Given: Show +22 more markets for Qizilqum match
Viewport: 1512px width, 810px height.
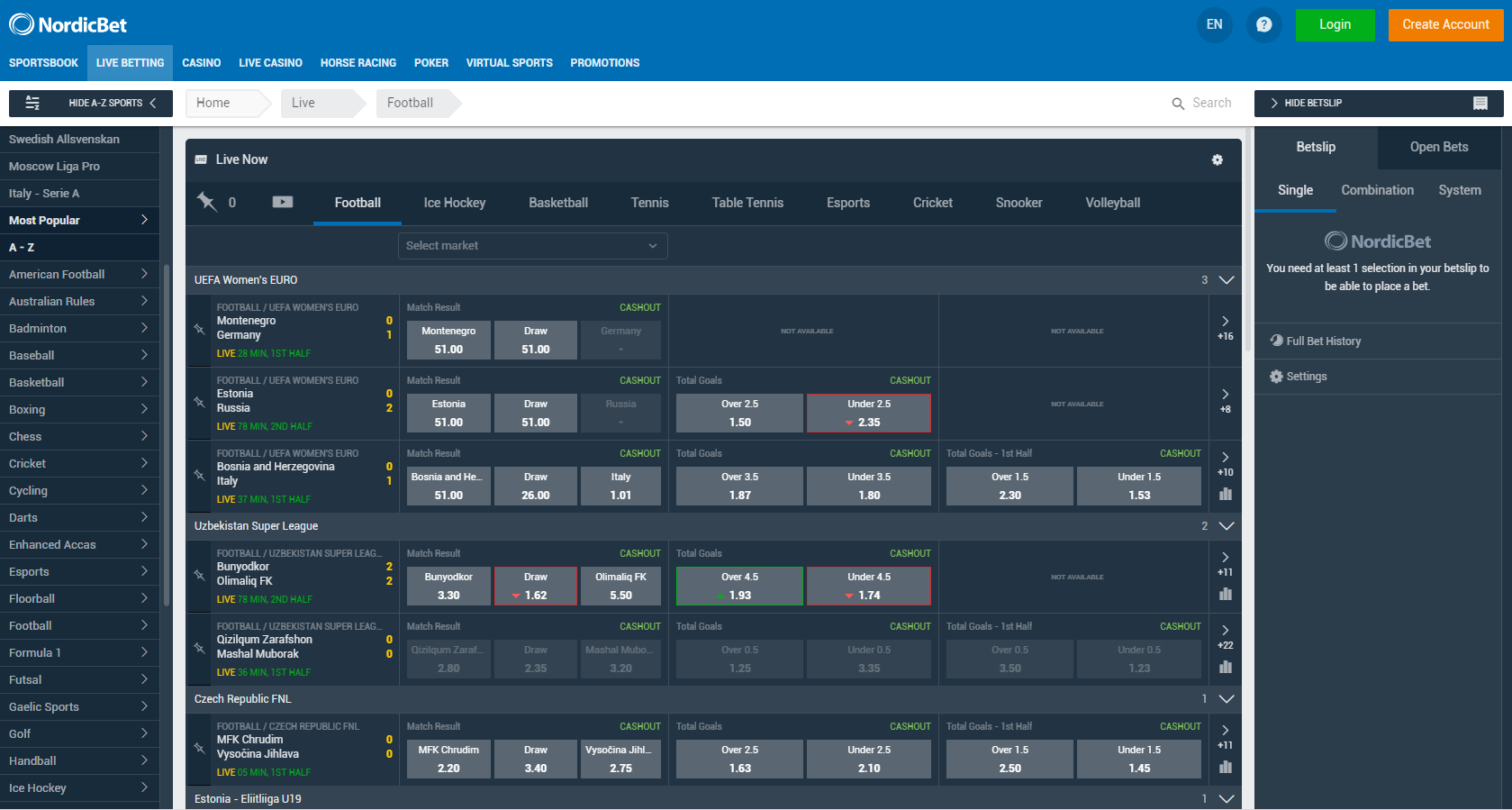Looking at the screenshot, I should tap(1225, 637).
